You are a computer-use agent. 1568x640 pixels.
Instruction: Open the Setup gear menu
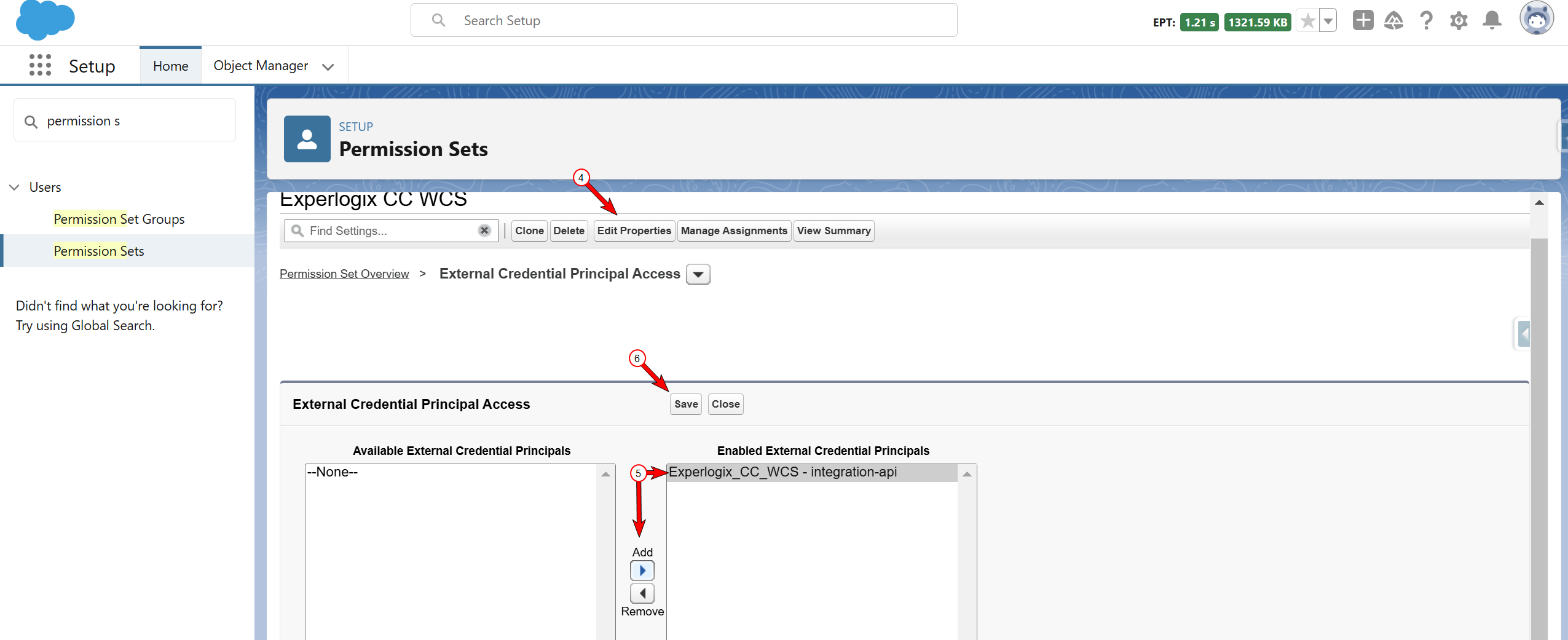pos(1459,21)
